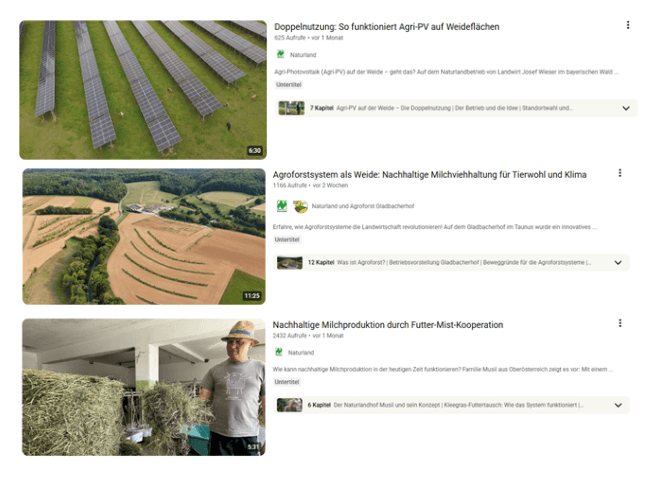Open more options for Agri-PV video
The height and width of the screenshot is (490, 650).
pyautogui.click(x=628, y=25)
